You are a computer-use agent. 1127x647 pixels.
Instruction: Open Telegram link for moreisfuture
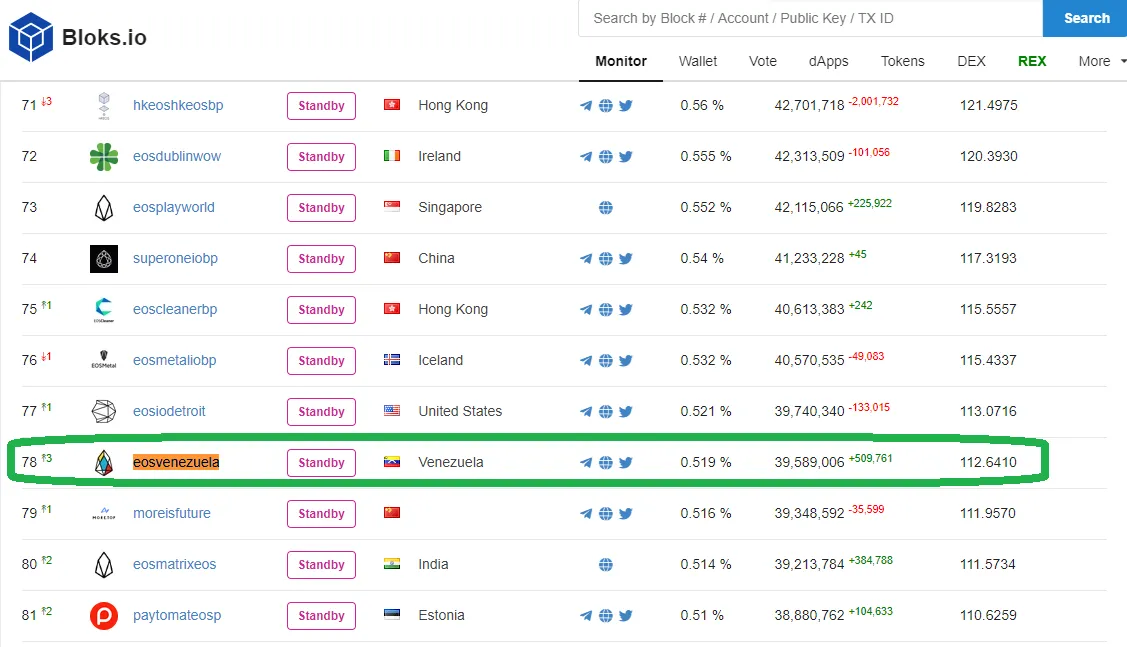click(x=586, y=514)
